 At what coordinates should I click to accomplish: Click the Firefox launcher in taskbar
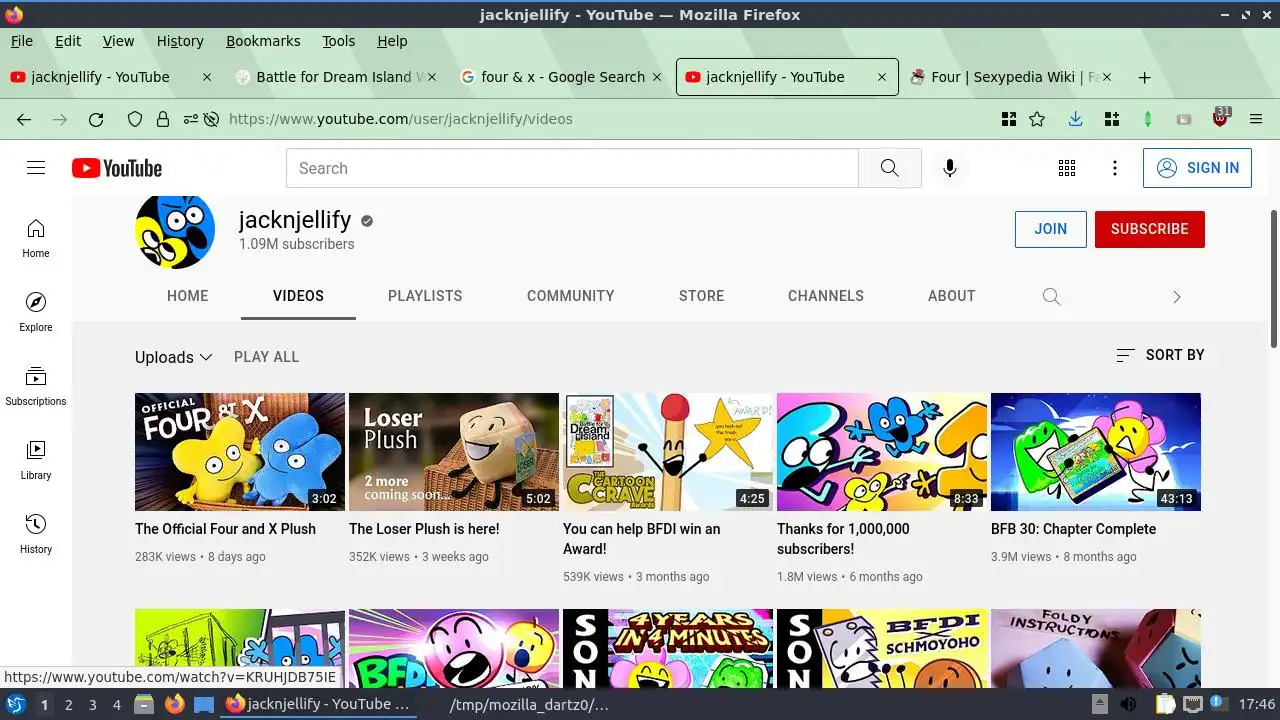click(175, 704)
